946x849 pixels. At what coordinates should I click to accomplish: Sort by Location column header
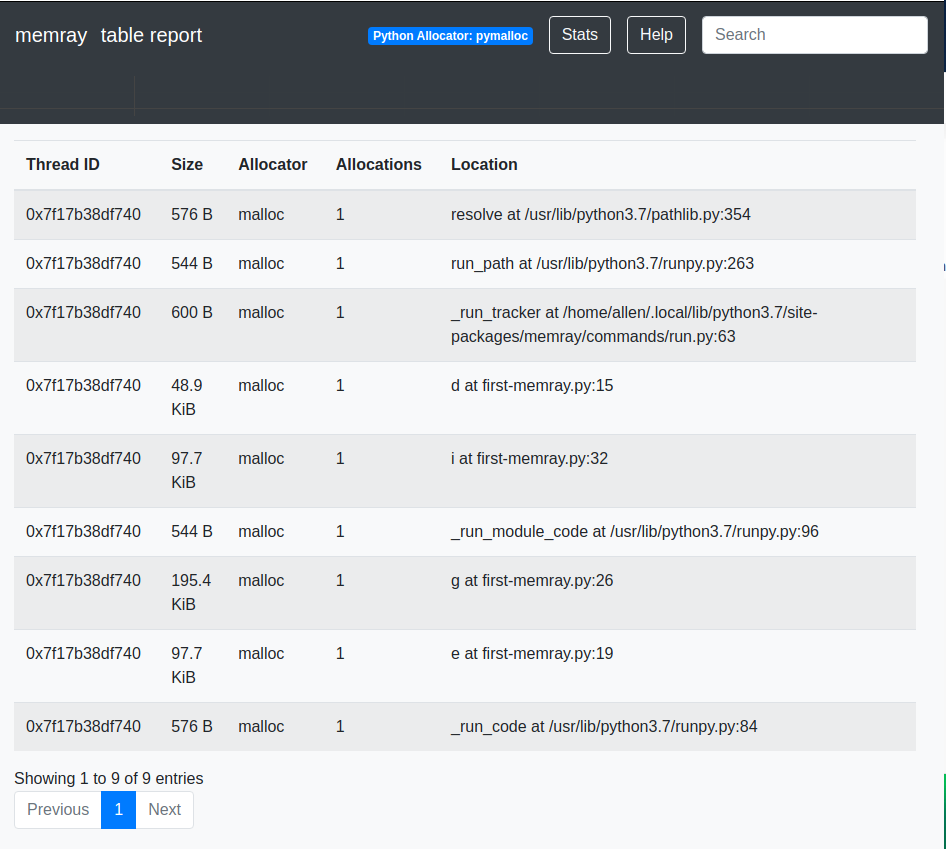tap(484, 164)
